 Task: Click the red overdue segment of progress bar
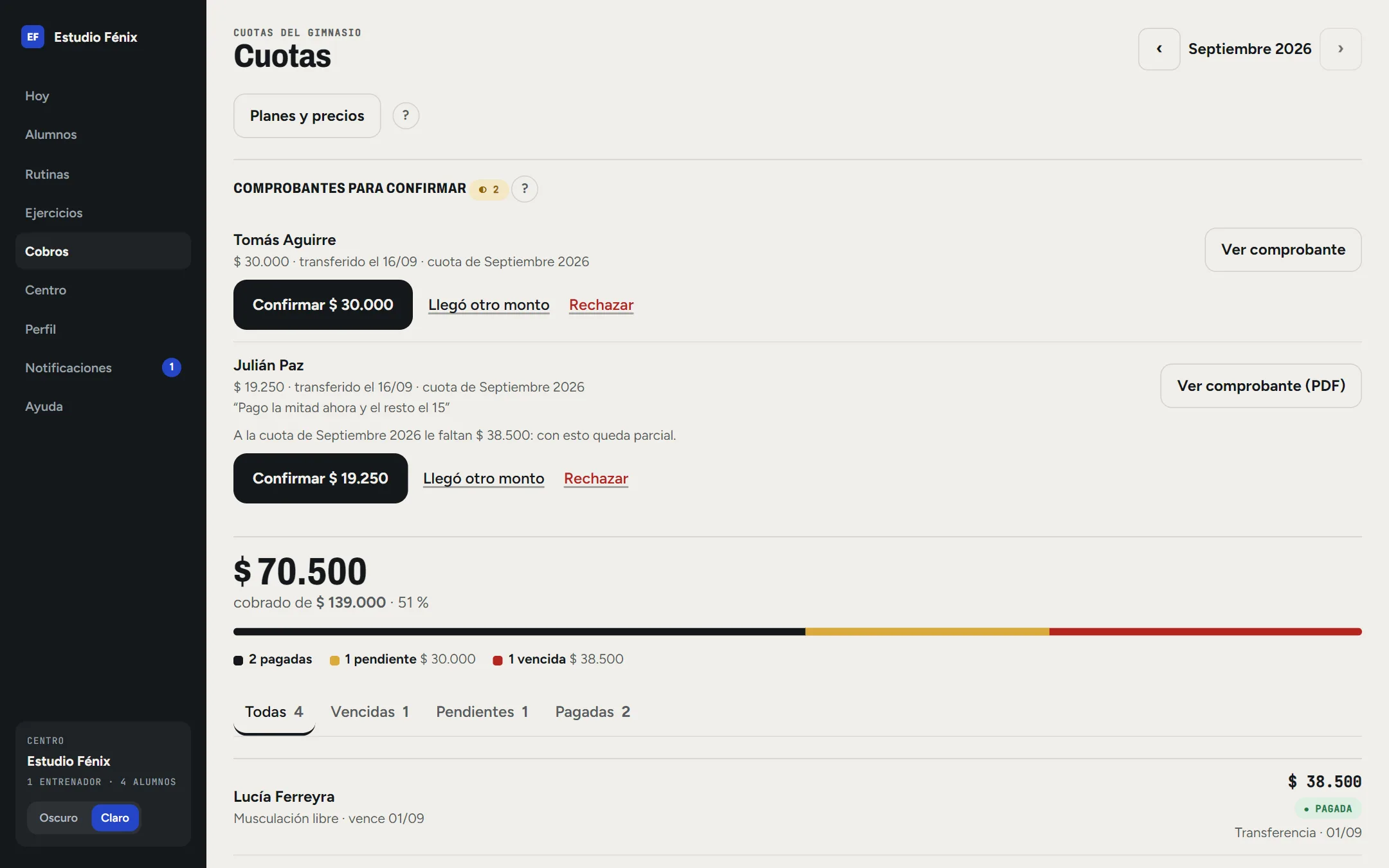(x=1206, y=632)
